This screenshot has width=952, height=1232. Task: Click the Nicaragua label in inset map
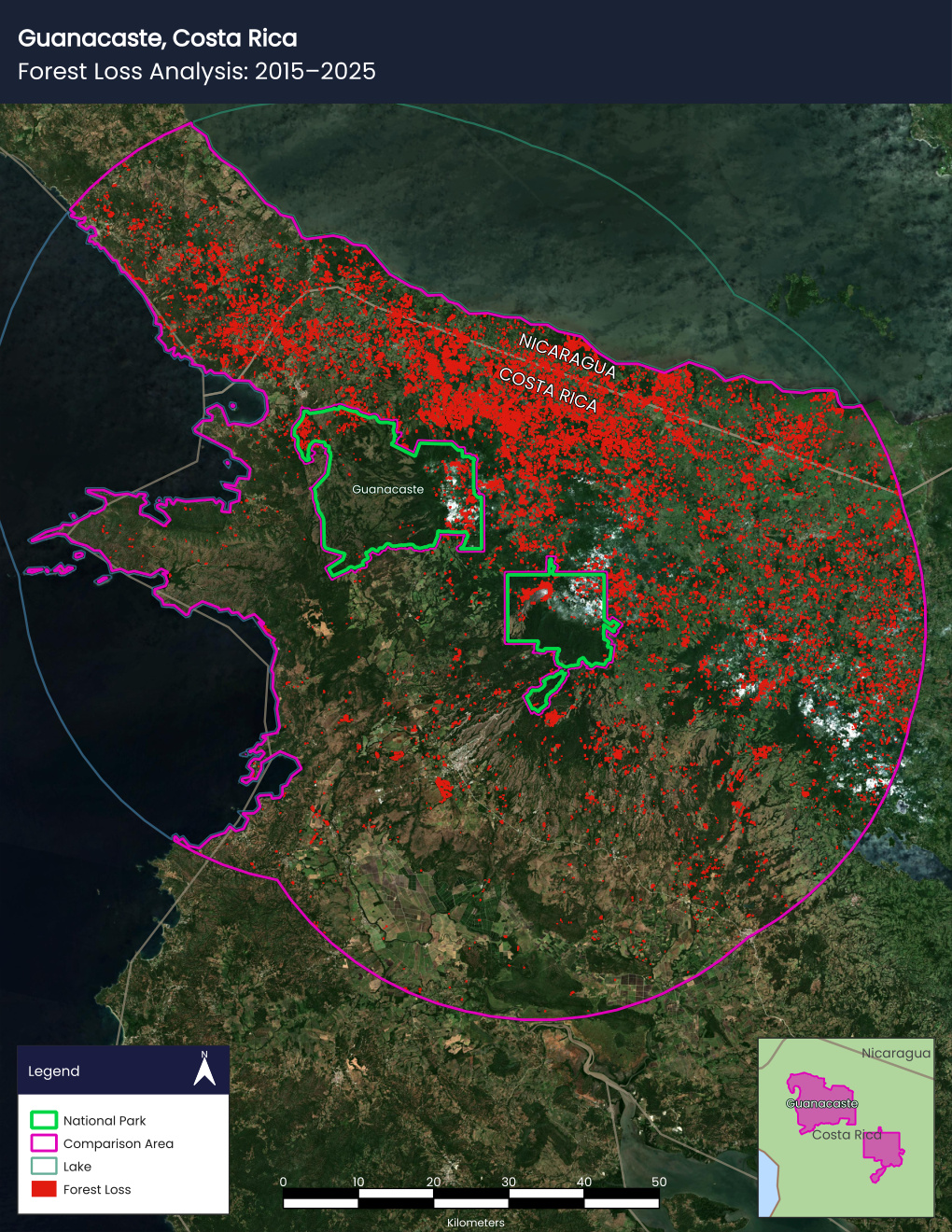[x=896, y=1053]
